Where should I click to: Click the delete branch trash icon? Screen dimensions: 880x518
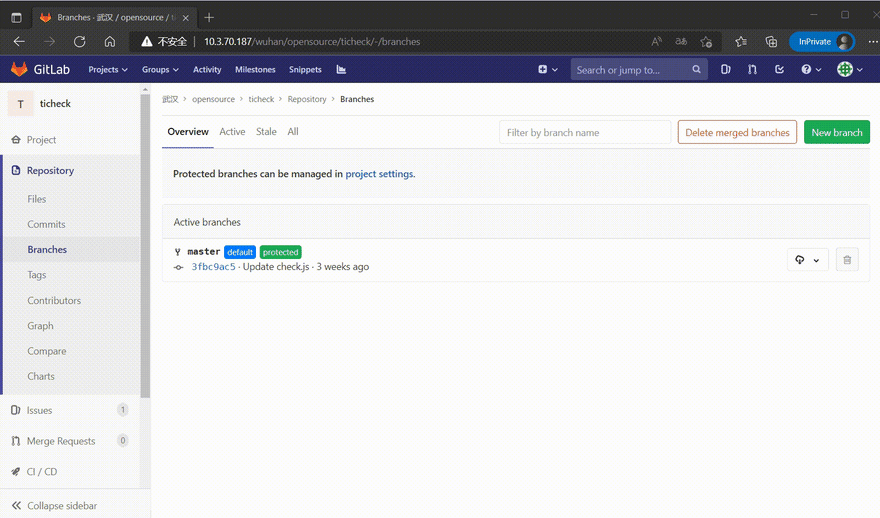point(847,260)
